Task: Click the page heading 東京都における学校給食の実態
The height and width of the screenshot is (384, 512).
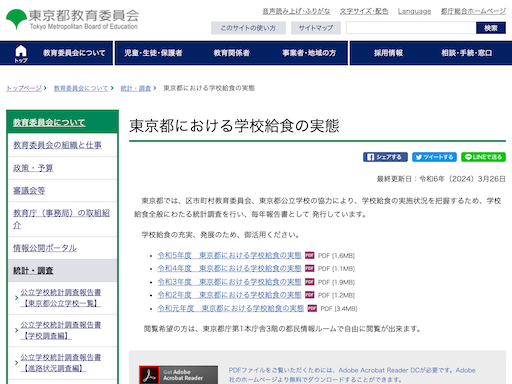Action: click(x=234, y=126)
